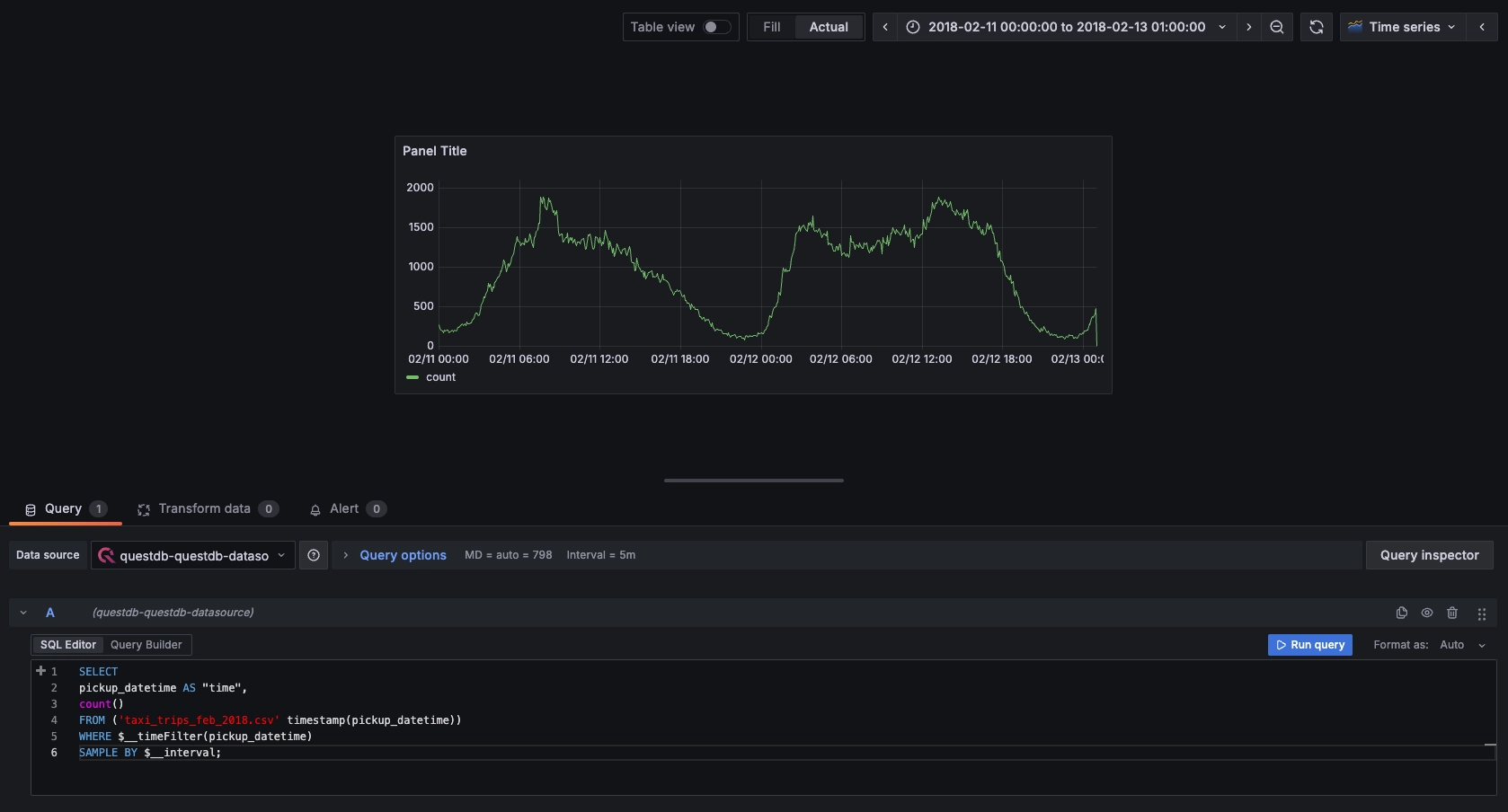The image size is (1508, 812).
Task: Click the clock icon in time picker
Action: pos(912,27)
